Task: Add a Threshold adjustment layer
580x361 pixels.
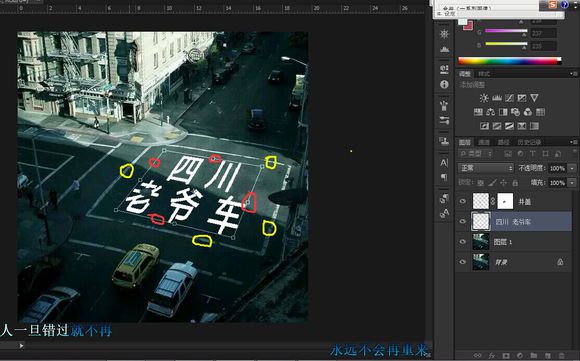Action: [509, 126]
